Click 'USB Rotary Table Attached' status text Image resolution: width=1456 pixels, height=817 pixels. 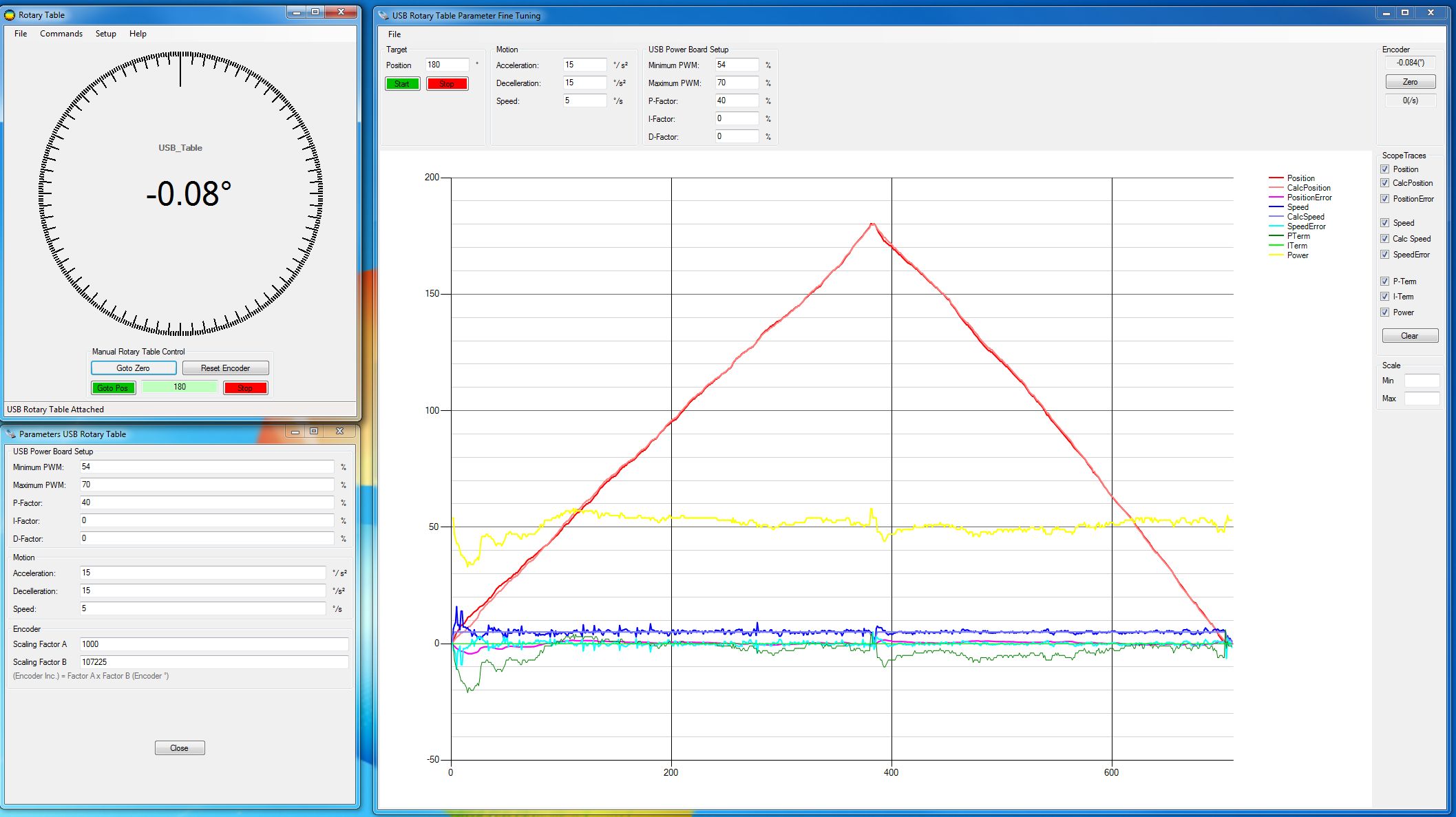55,410
